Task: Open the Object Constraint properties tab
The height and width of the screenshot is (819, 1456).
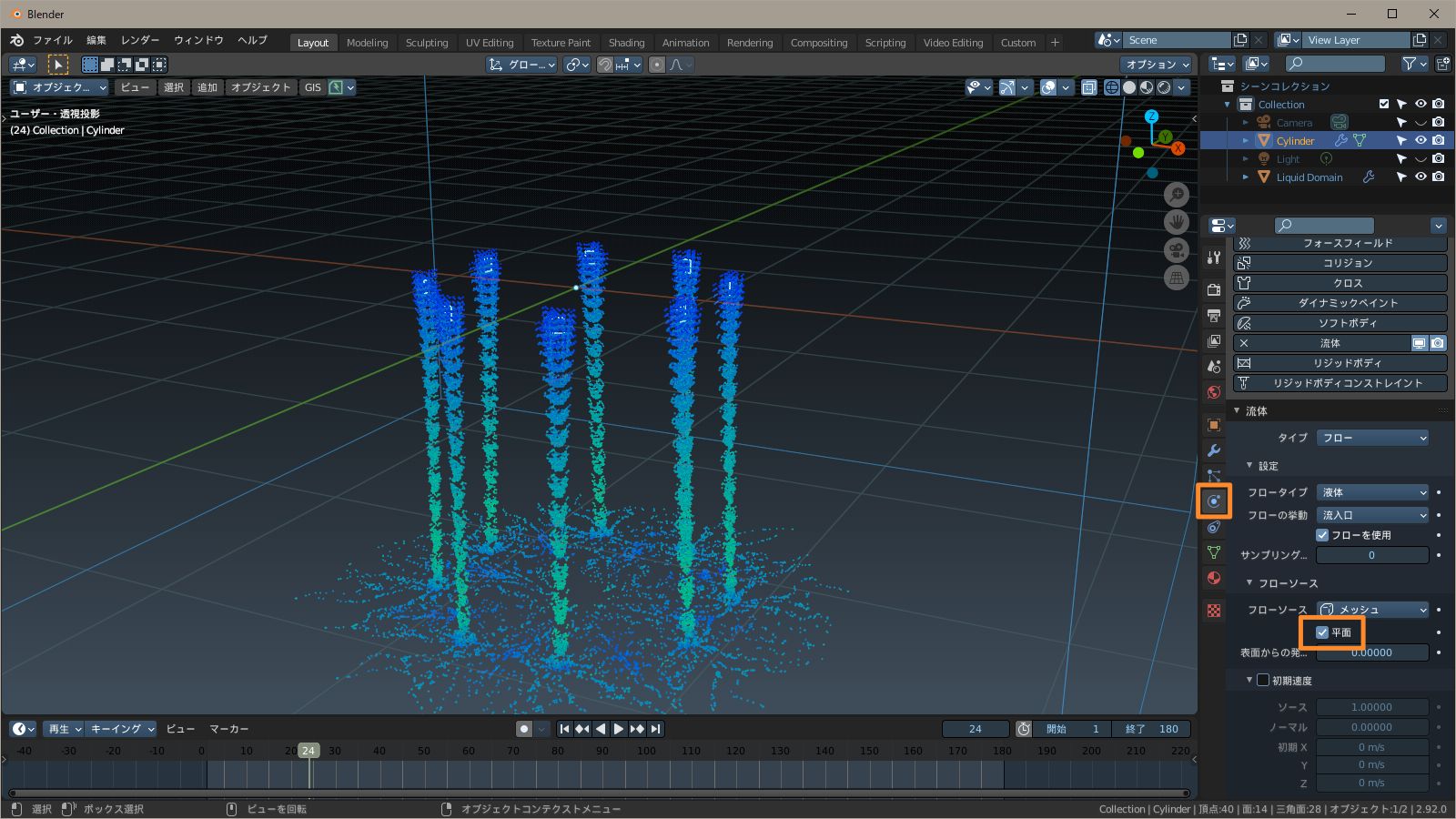Action: tap(1214, 527)
